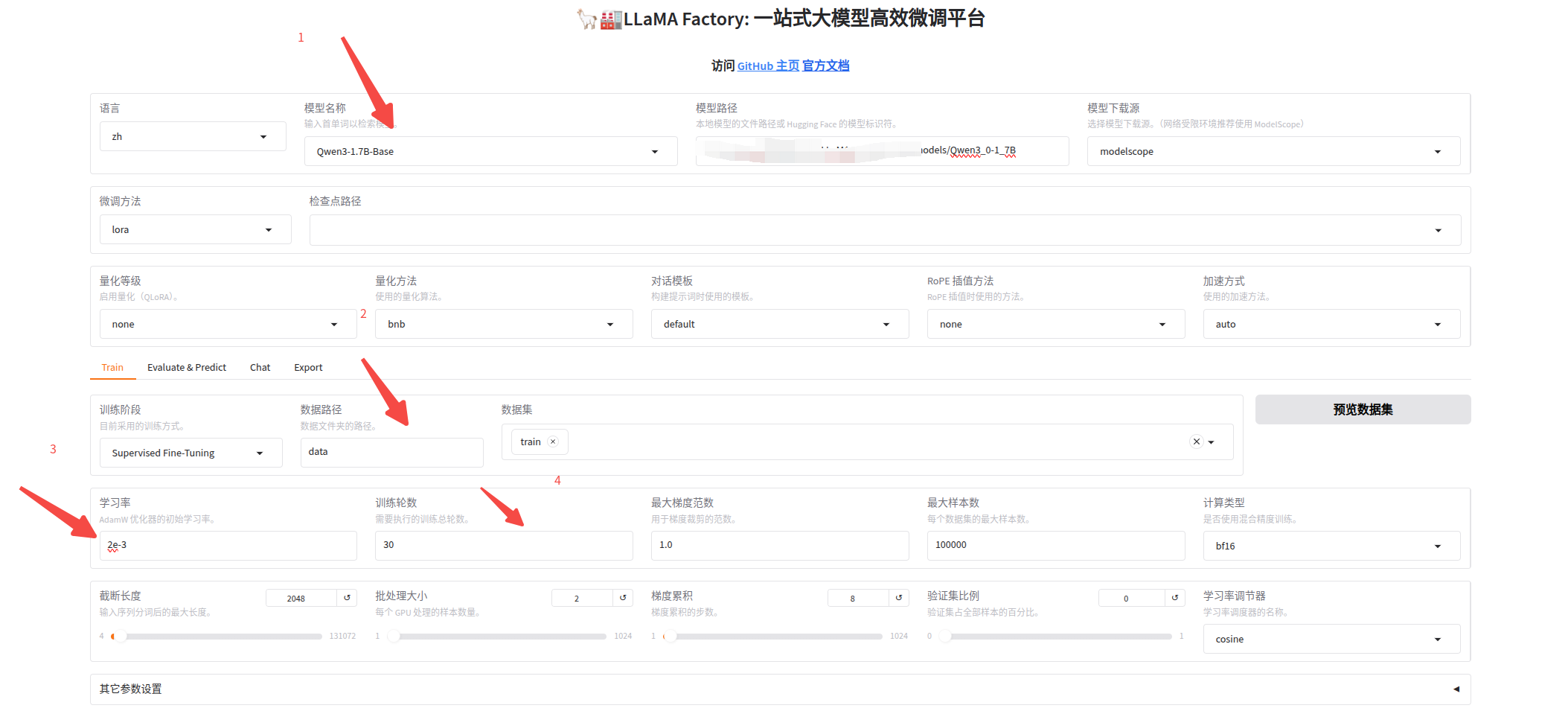Screen dimensions: 1568x714
Task: Click the model path input field
Action: [882, 151]
